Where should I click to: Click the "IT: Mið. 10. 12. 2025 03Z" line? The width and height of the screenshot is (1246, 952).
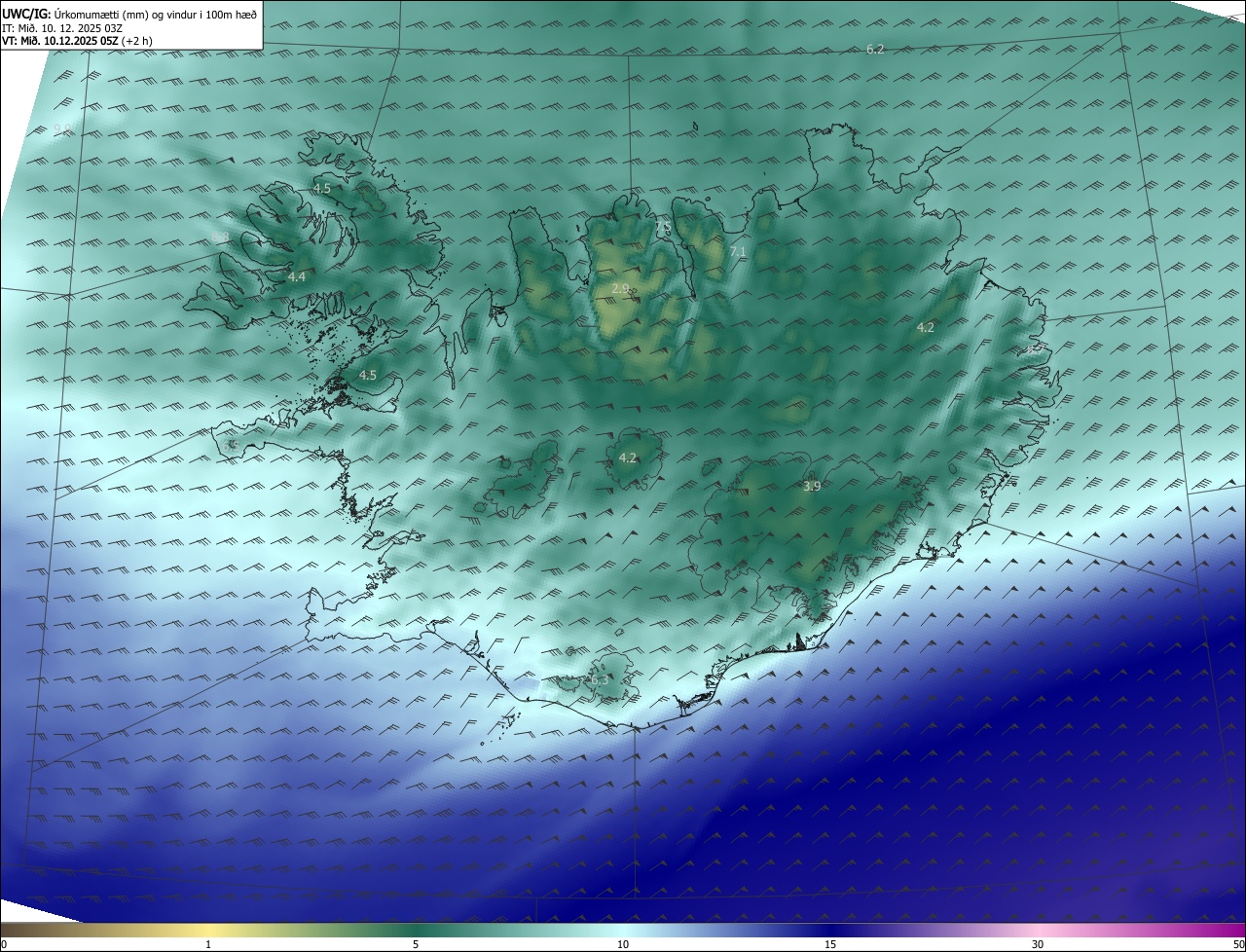coord(60,28)
